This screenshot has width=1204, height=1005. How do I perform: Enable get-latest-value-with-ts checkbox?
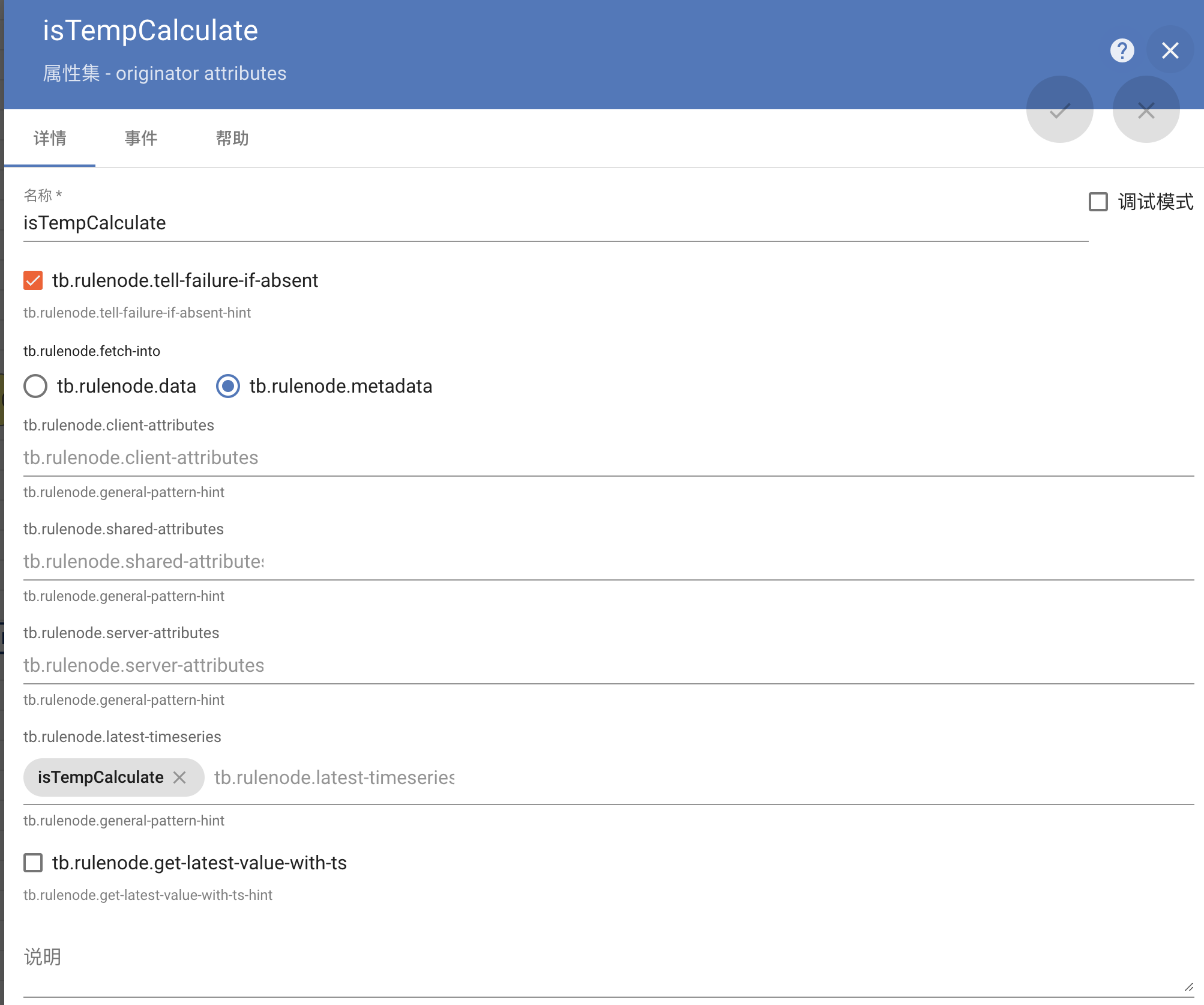point(33,863)
